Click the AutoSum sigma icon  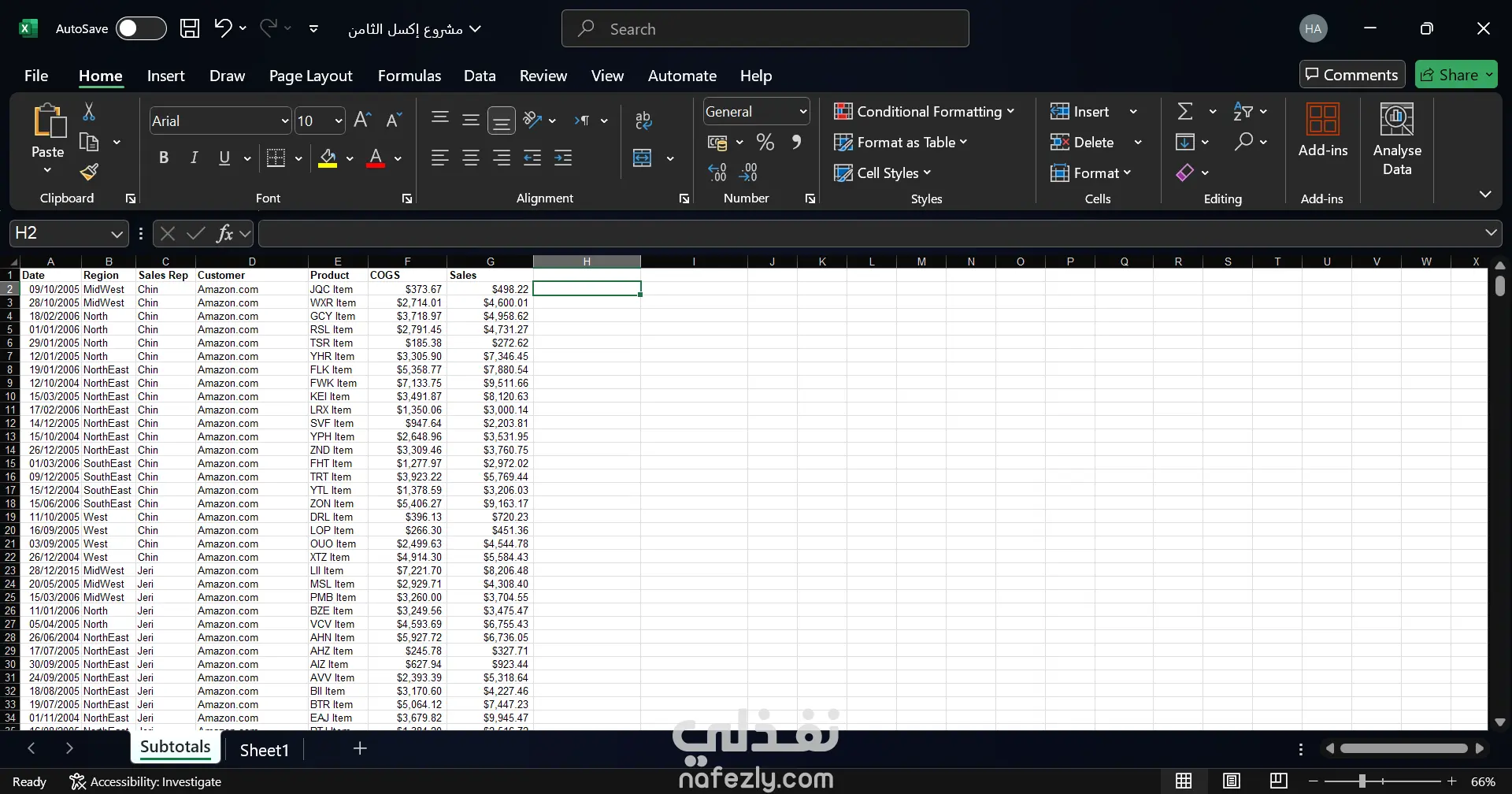pos(1185,111)
